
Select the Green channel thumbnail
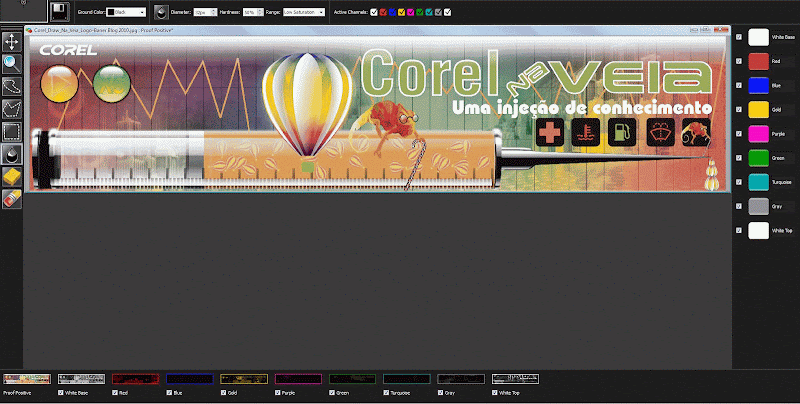(x=353, y=379)
